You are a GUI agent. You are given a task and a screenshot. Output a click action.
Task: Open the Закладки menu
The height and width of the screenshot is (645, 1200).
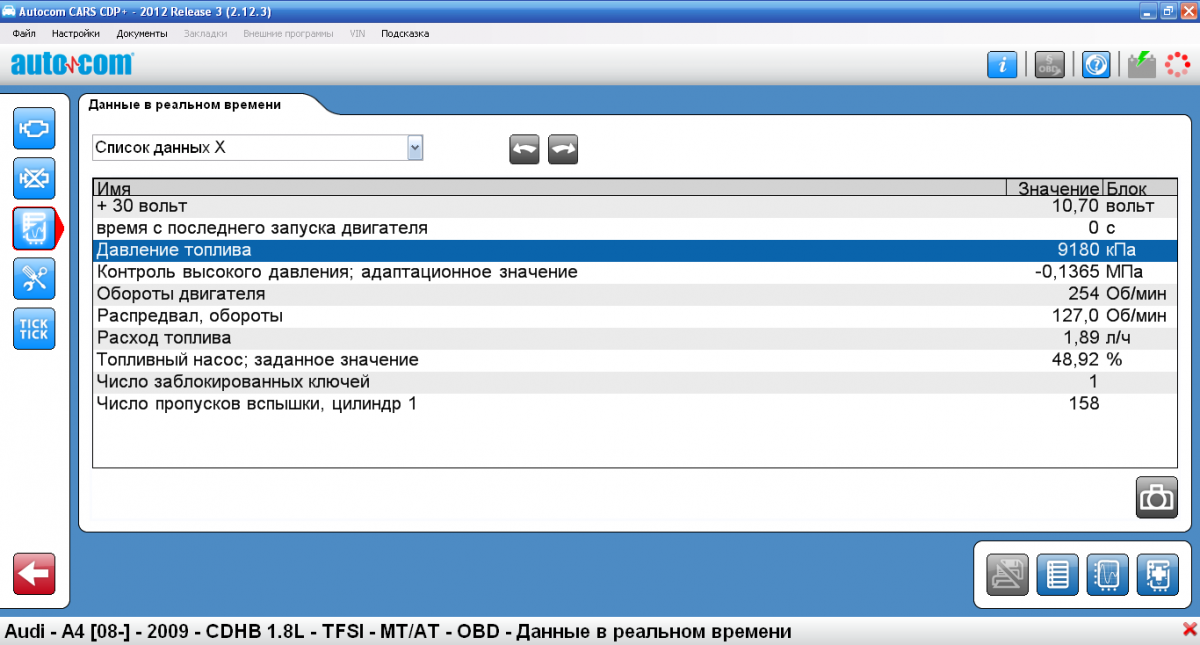206,33
